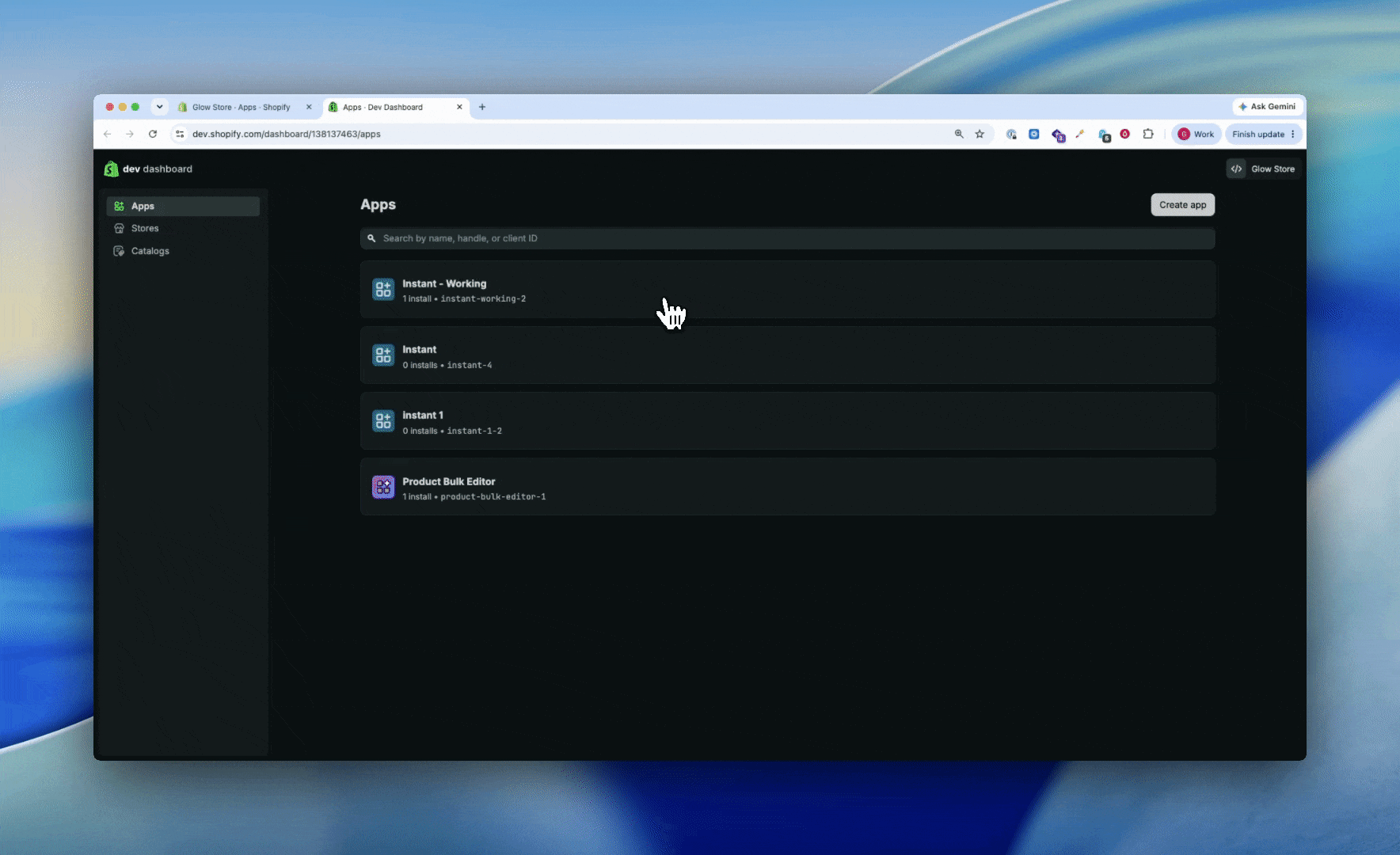Click the browser forward arrow
Screen dimensions: 1400x855
pyautogui.click(x=130, y=135)
